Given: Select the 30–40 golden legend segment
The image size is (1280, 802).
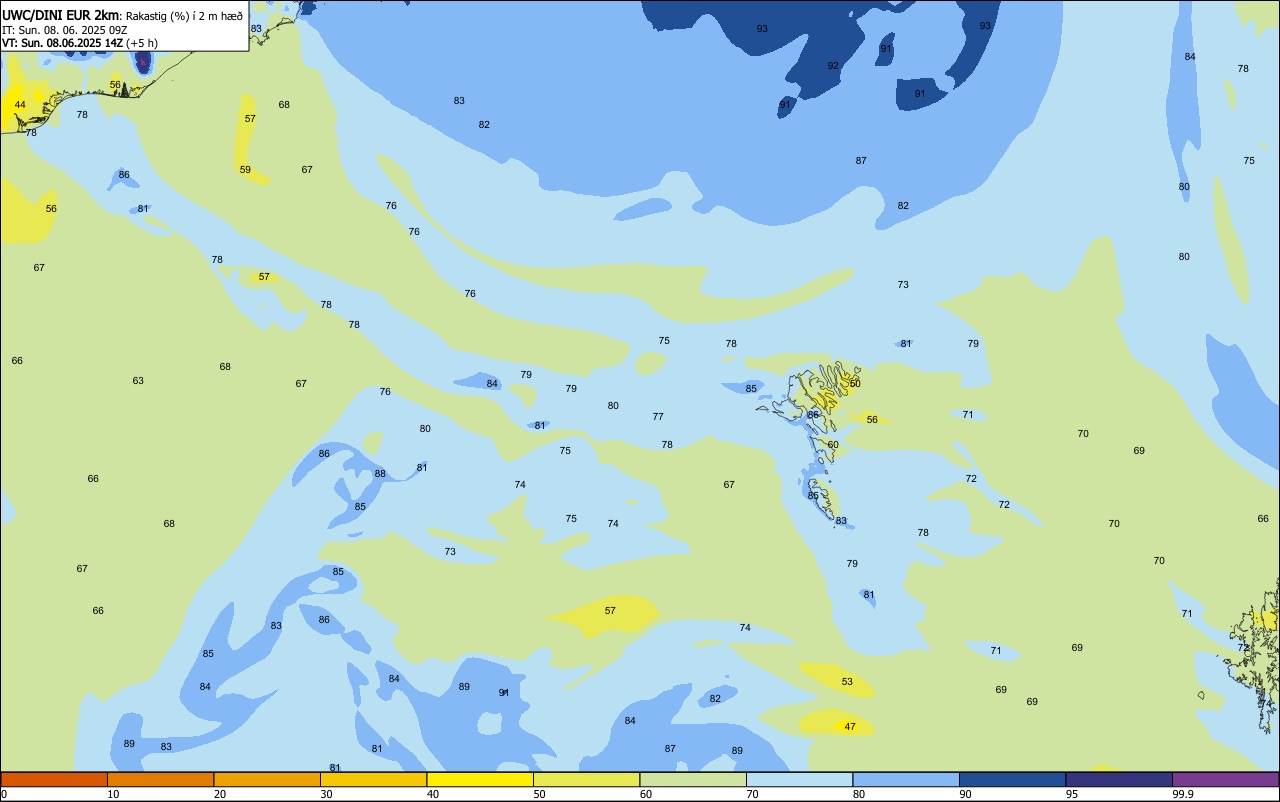Looking at the screenshot, I should click(x=373, y=779).
